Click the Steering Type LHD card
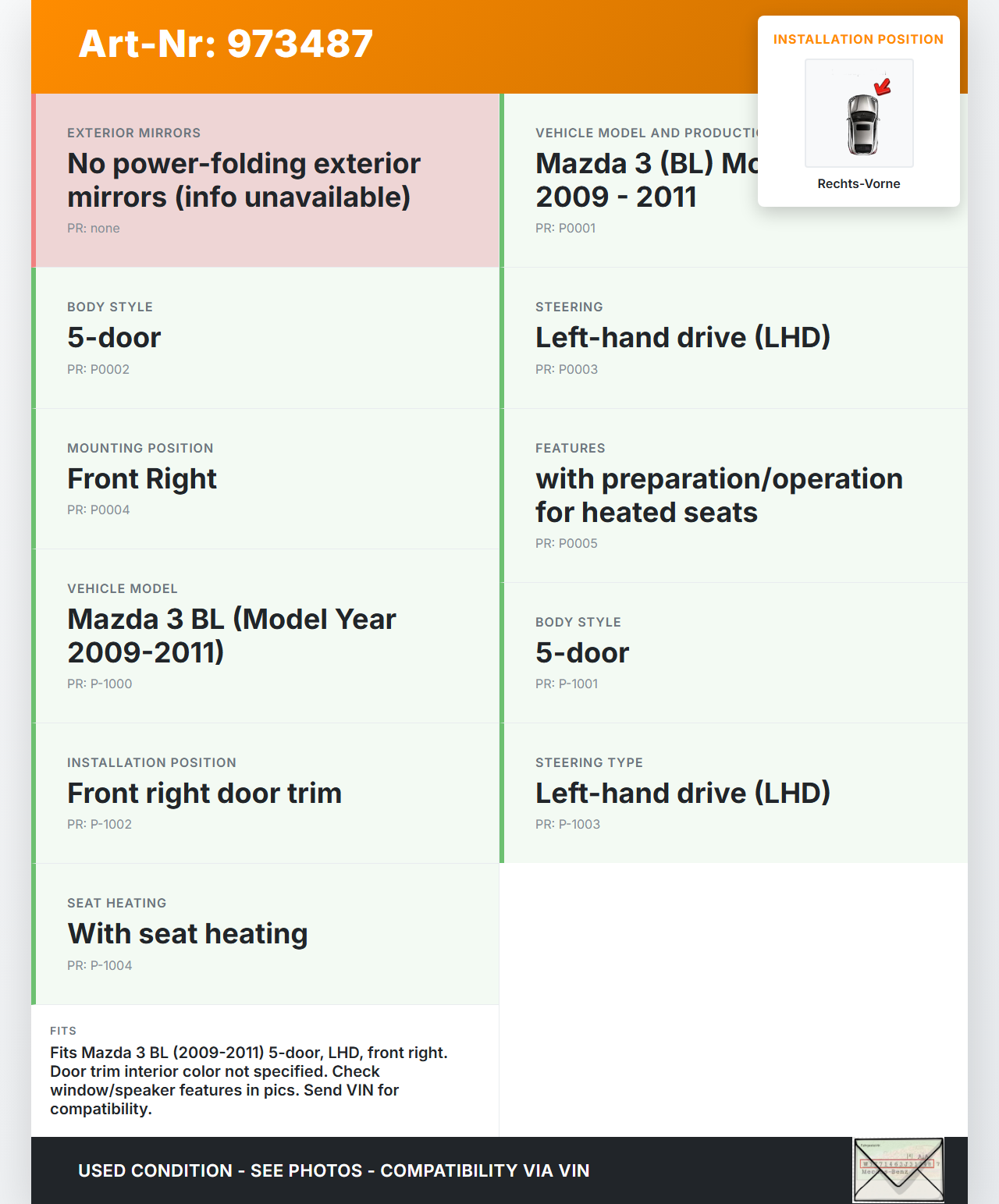Viewport: 999px width, 1204px height. (x=734, y=794)
